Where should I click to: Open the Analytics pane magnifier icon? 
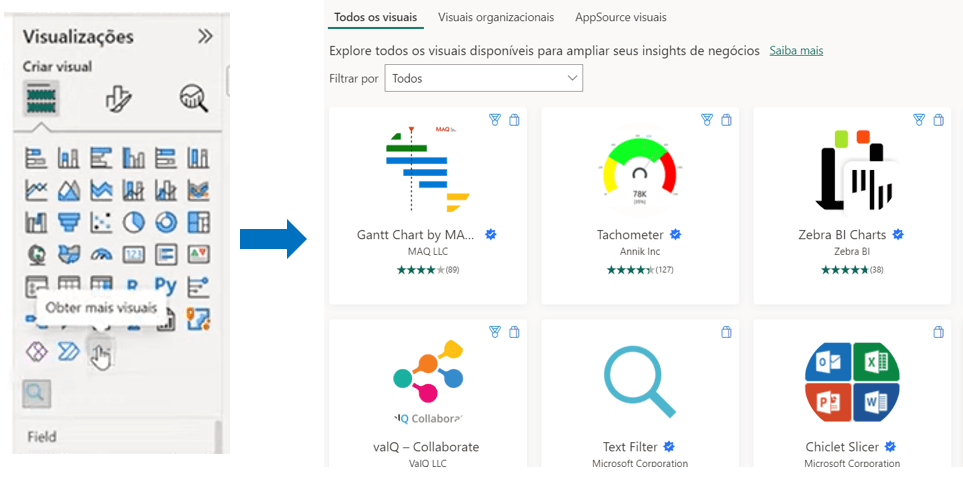click(193, 98)
